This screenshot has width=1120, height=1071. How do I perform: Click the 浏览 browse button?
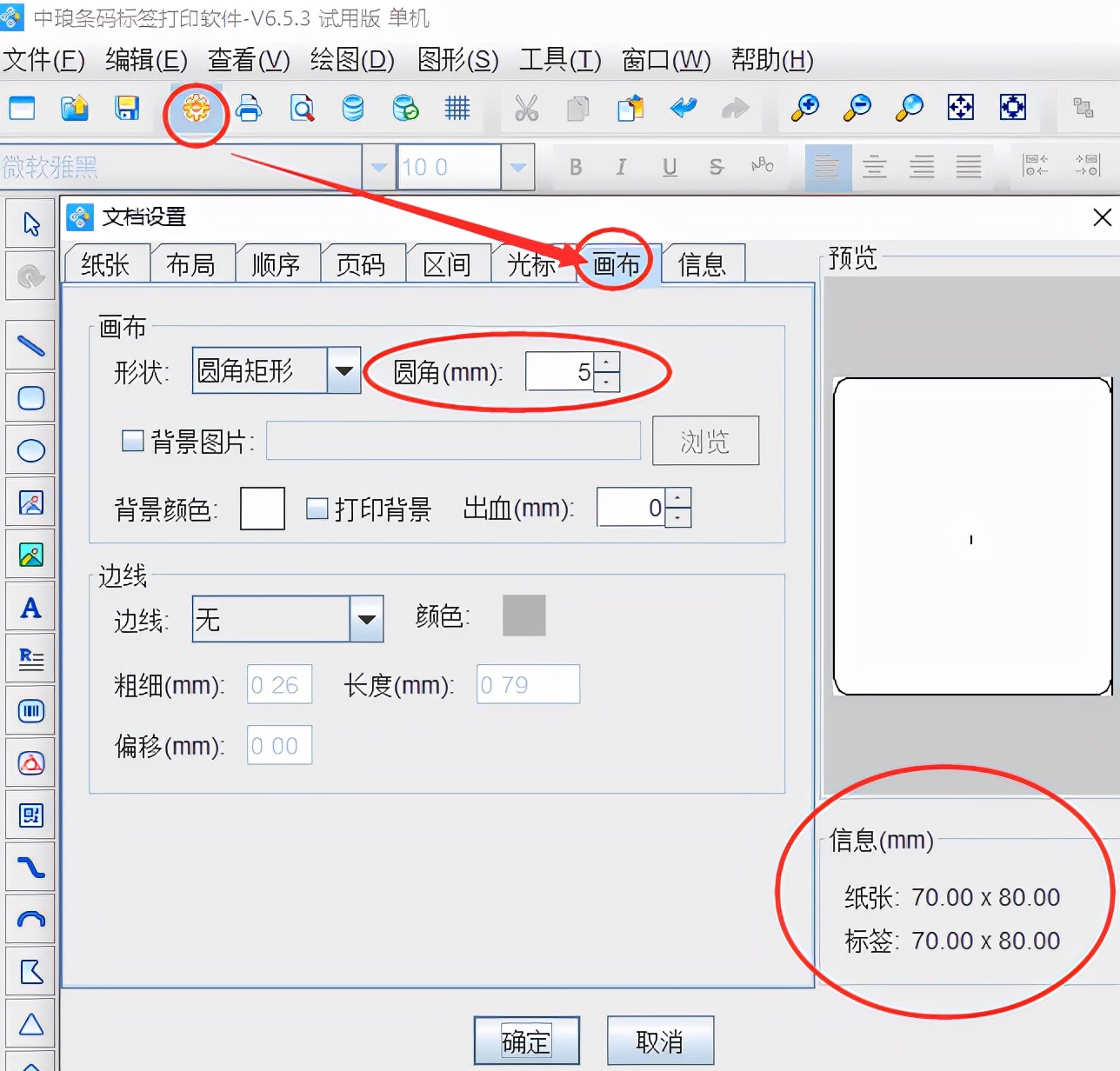tap(705, 441)
